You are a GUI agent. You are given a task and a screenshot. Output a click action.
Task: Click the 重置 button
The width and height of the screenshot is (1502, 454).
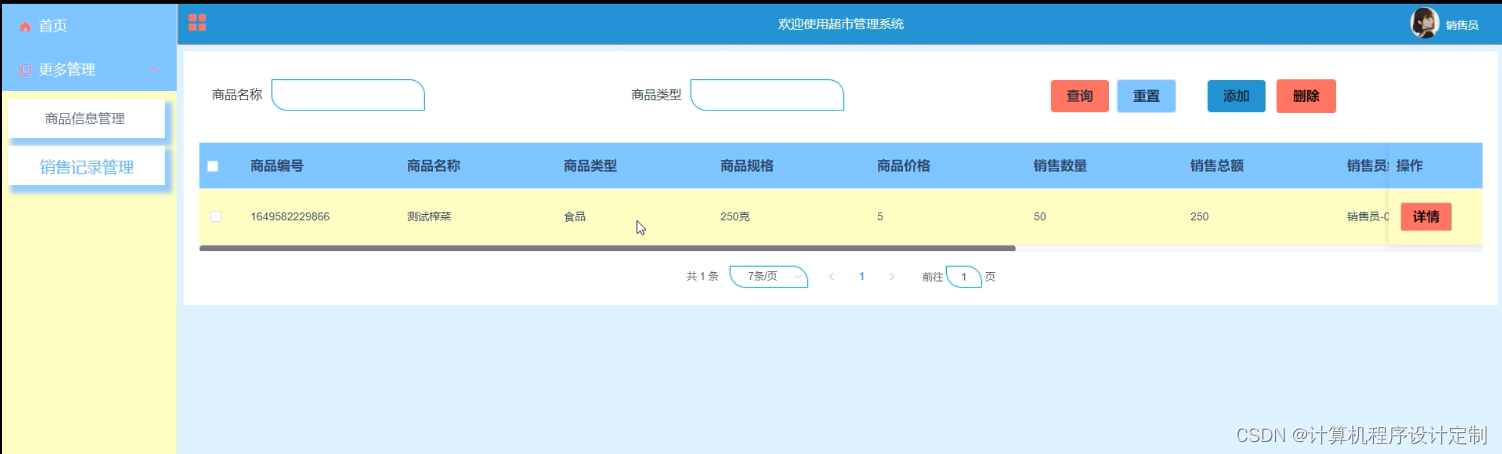tap(1146, 96)
